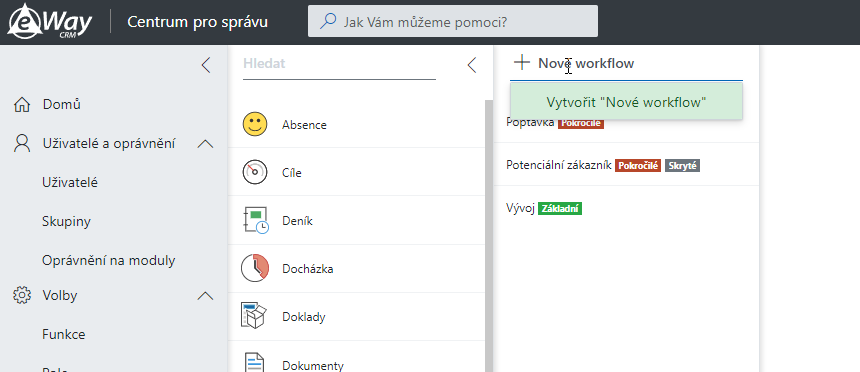Image resolution: width=860 pixels, height=372 pixels.
Task: Select the Dokumenty module
Action: click(357, 357)
